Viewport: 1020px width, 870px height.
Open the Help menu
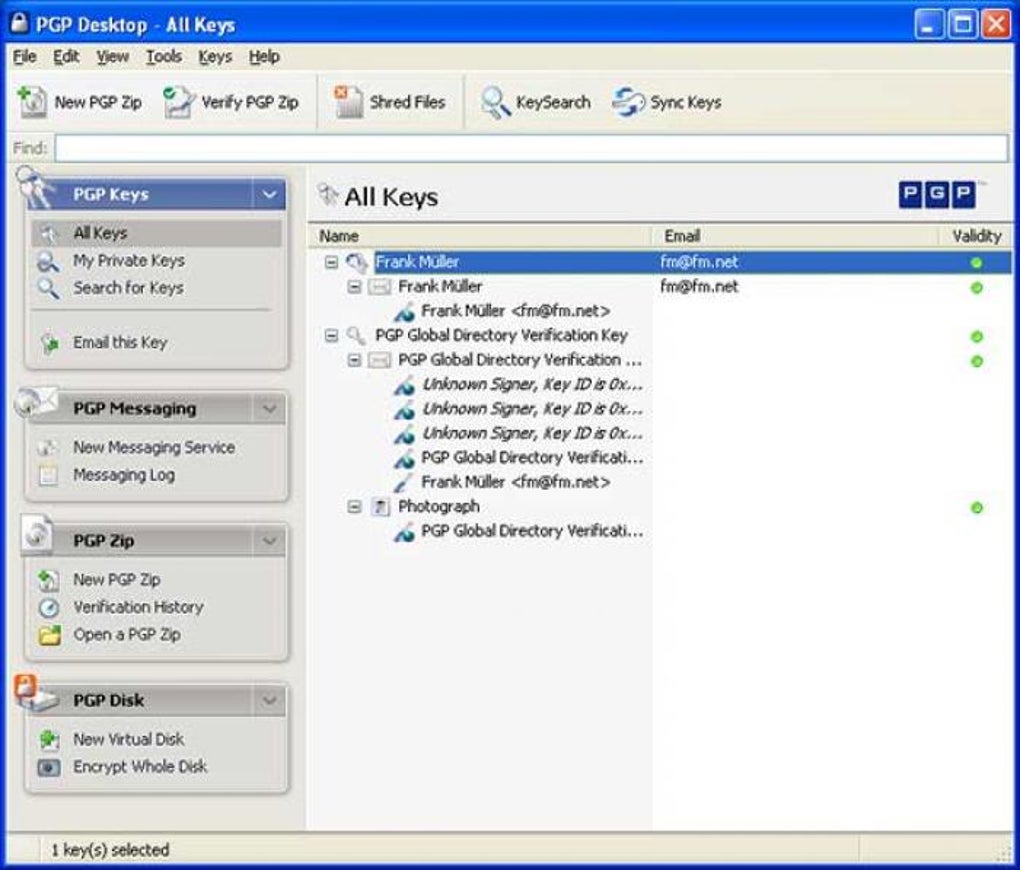(264, 57)
